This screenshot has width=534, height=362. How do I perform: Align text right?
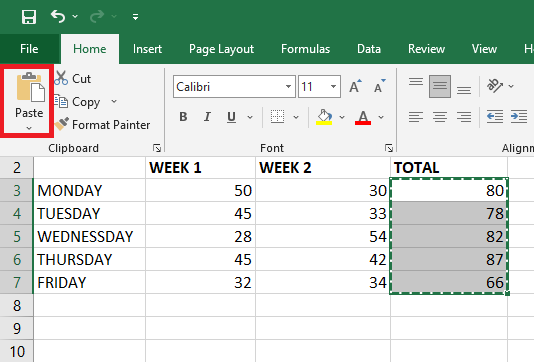pos(464,117)
